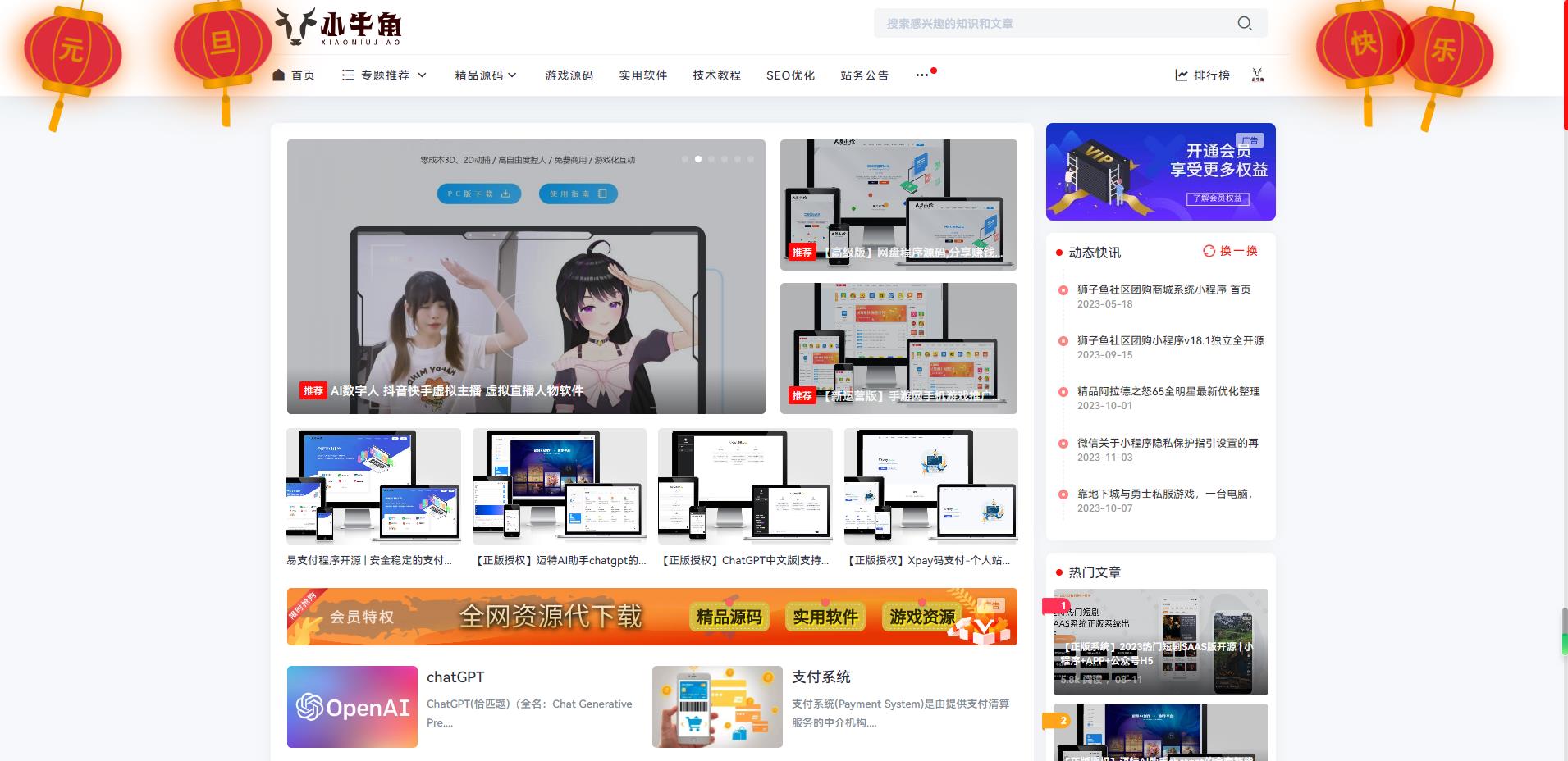This screenshot has width=1568, height=761.
Task: Select the last carousel indicator dot
Action: pos(751,159)
